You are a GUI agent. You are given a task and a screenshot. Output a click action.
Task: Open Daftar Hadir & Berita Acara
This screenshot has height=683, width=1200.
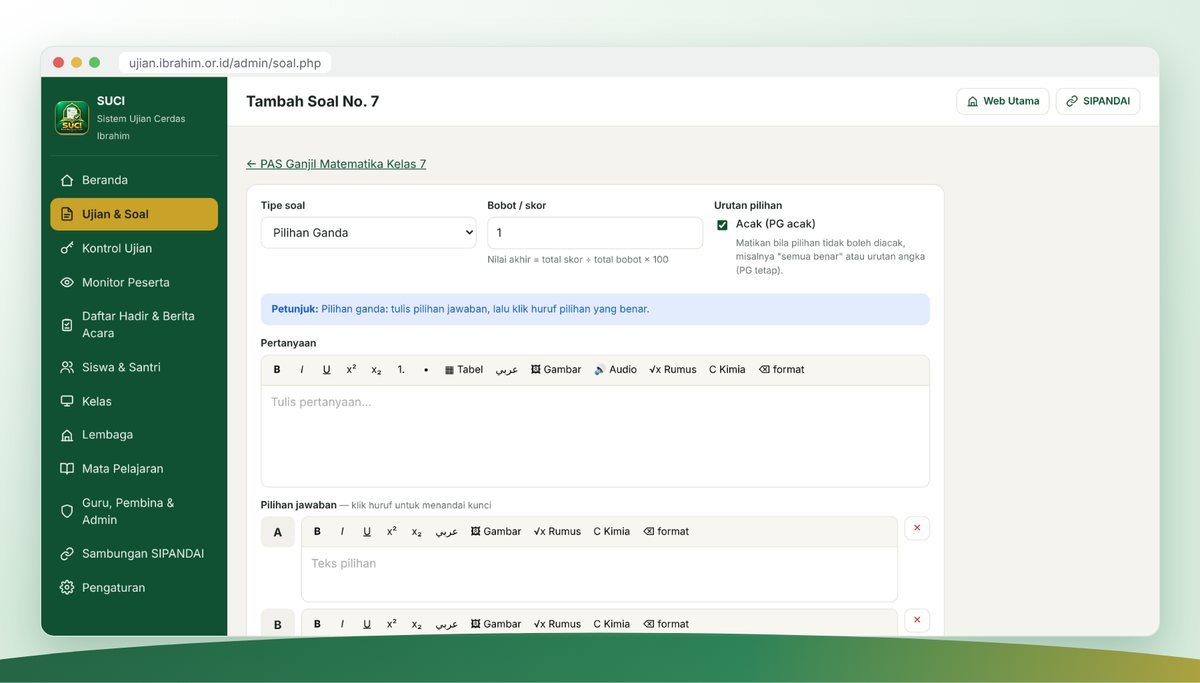pyautogui.click(x=134, y=324)
